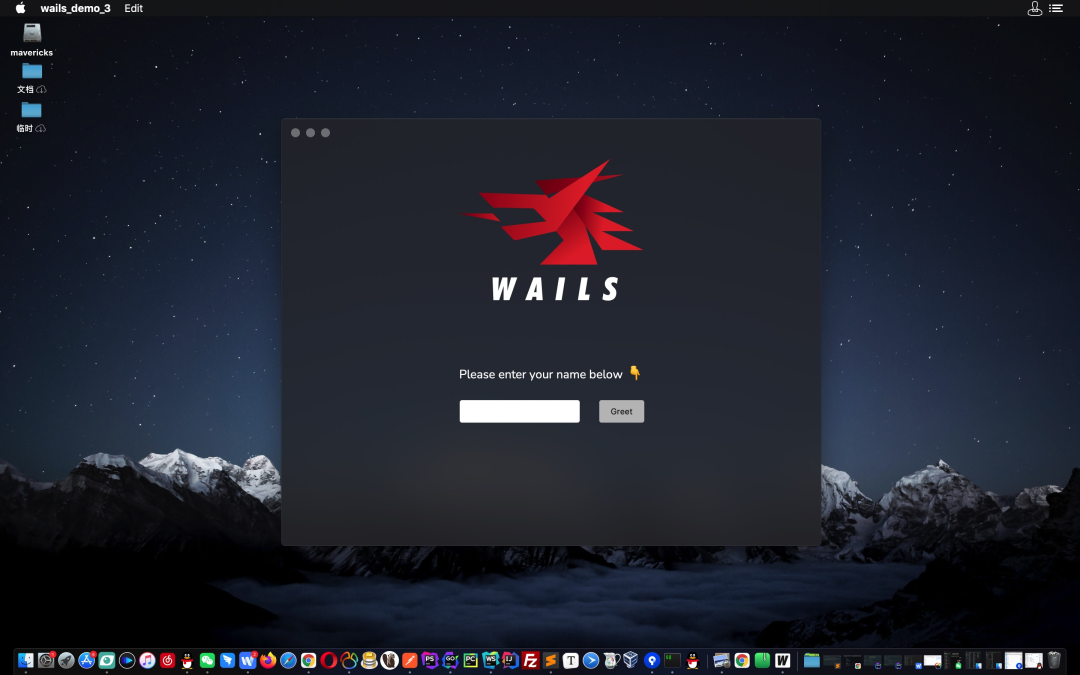Click the name input field
Image resolution: width=1080 pixels, height=675 pixels.
[x=519, y=411]
